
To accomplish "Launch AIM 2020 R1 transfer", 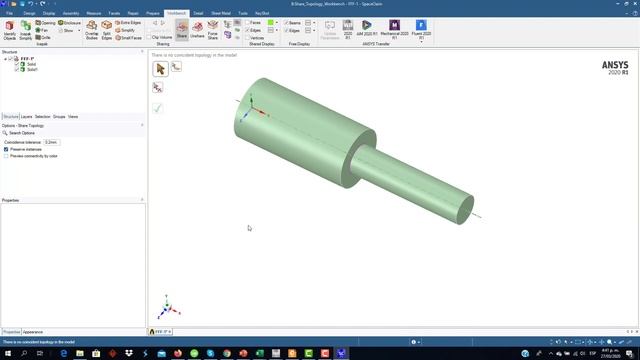I will pos(367,29).
